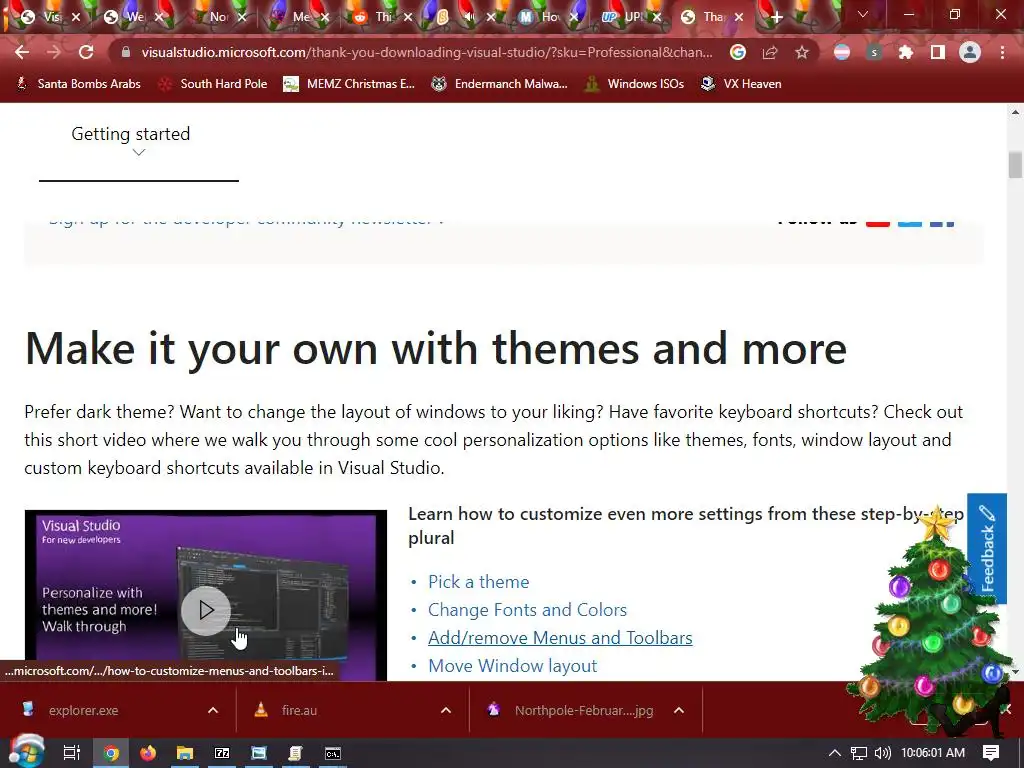Click the page's vertical scrollbar thumb
This screenshot has height=768, width=1024.
(x=1015, y=165)
